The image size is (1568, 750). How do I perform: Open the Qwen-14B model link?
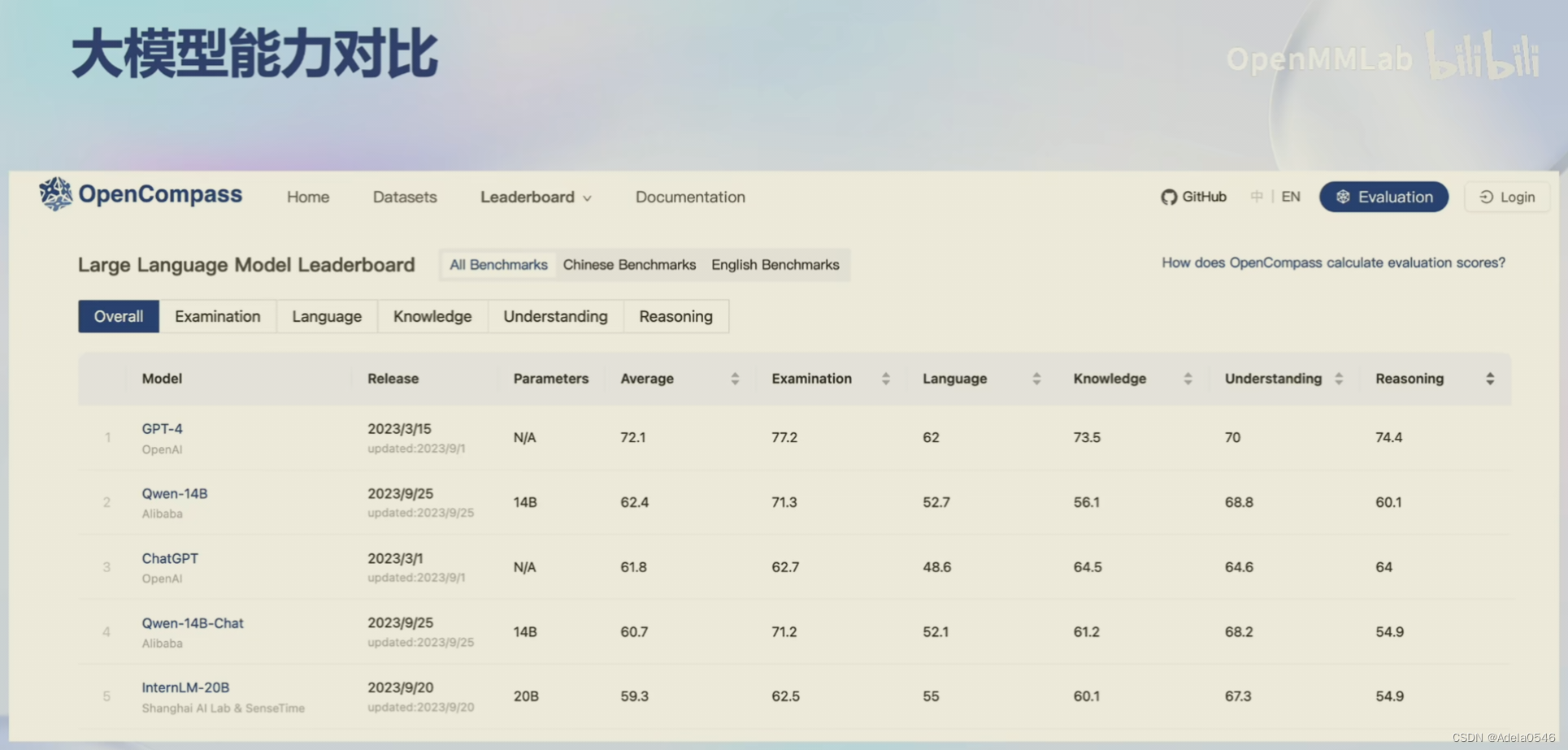(175, 493)
